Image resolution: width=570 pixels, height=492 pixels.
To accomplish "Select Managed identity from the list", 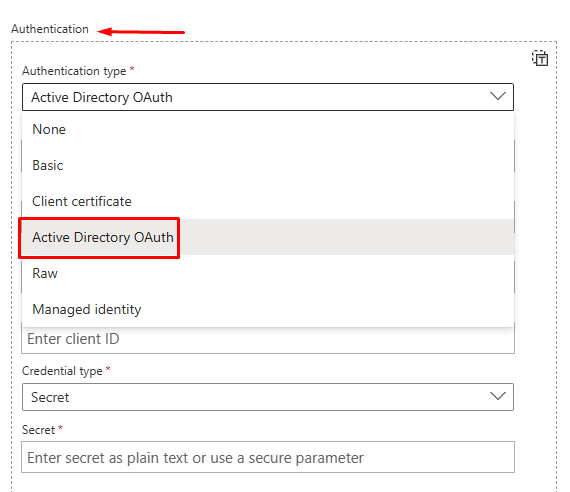I will pyautogui.click(x=268, y=309).
